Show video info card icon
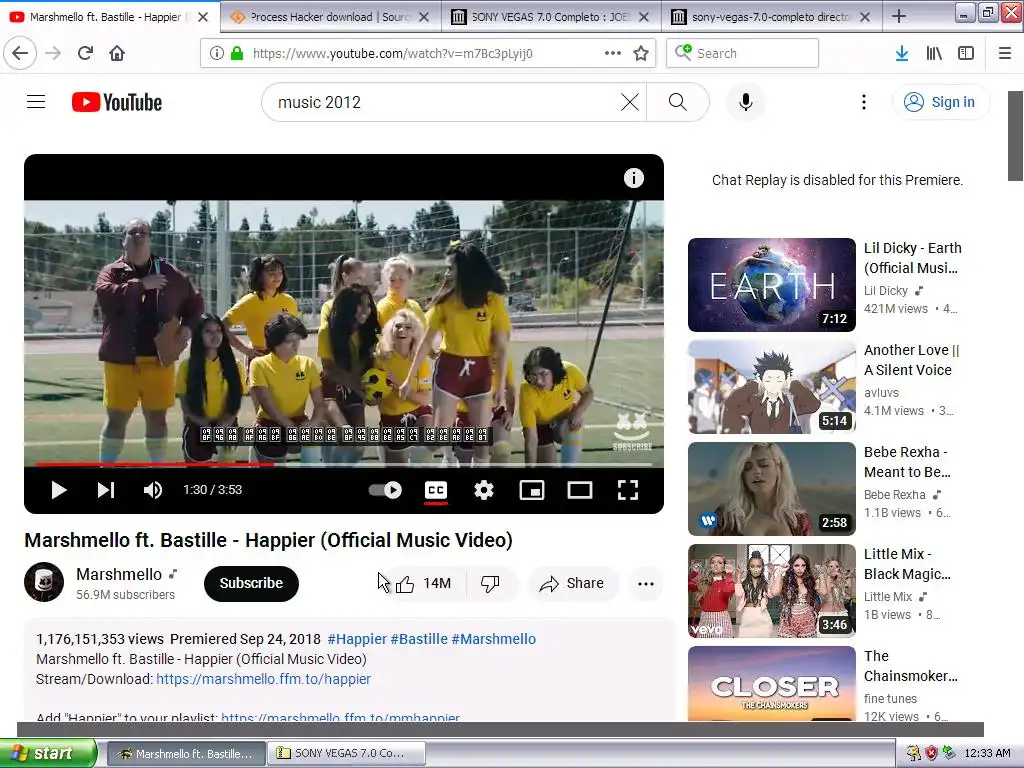The height and width of the screenshot is (768, 1024). [x=633, y=178]
